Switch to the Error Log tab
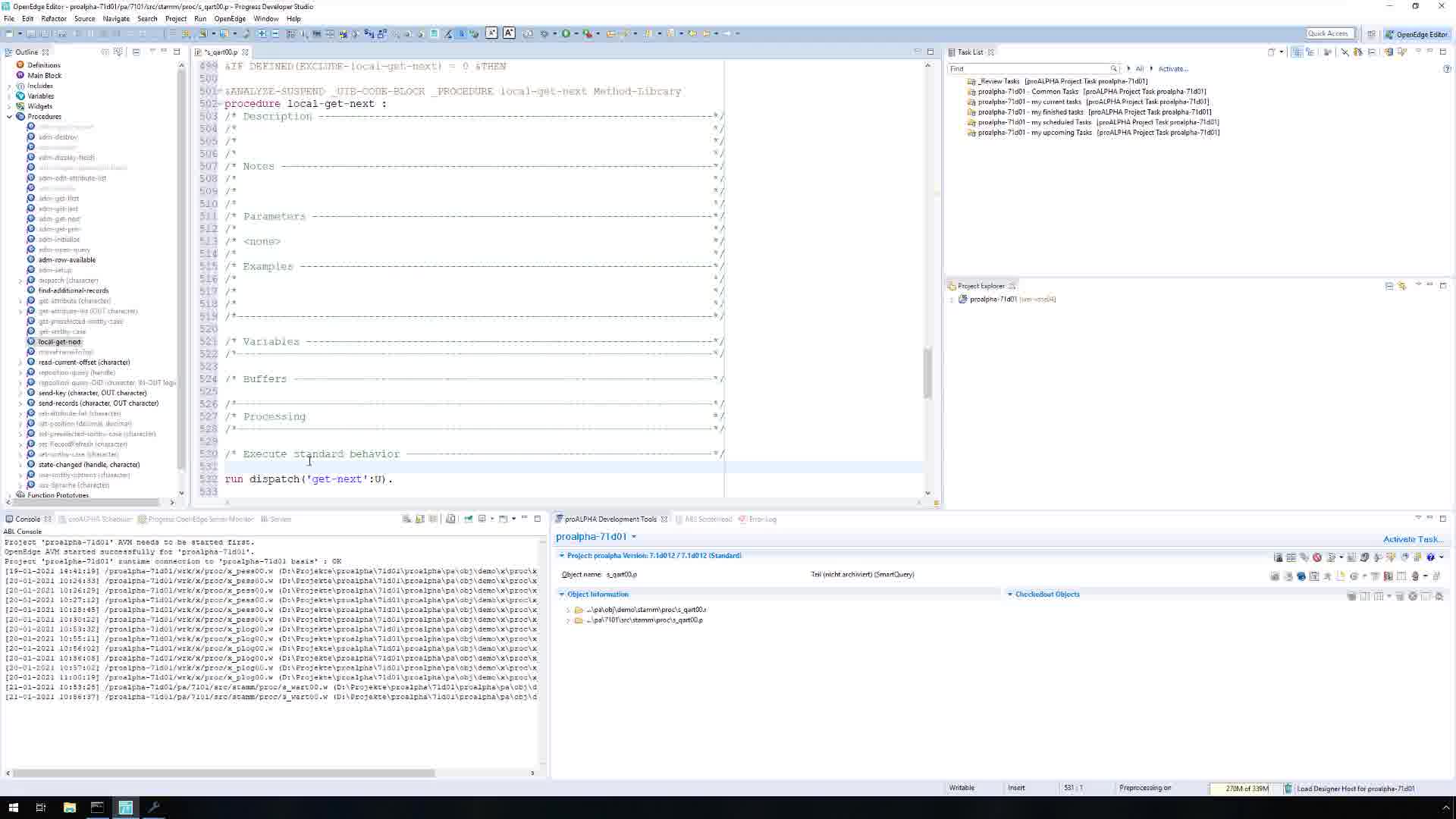Viewport: 1456px width, 819px height. (758, 519)
